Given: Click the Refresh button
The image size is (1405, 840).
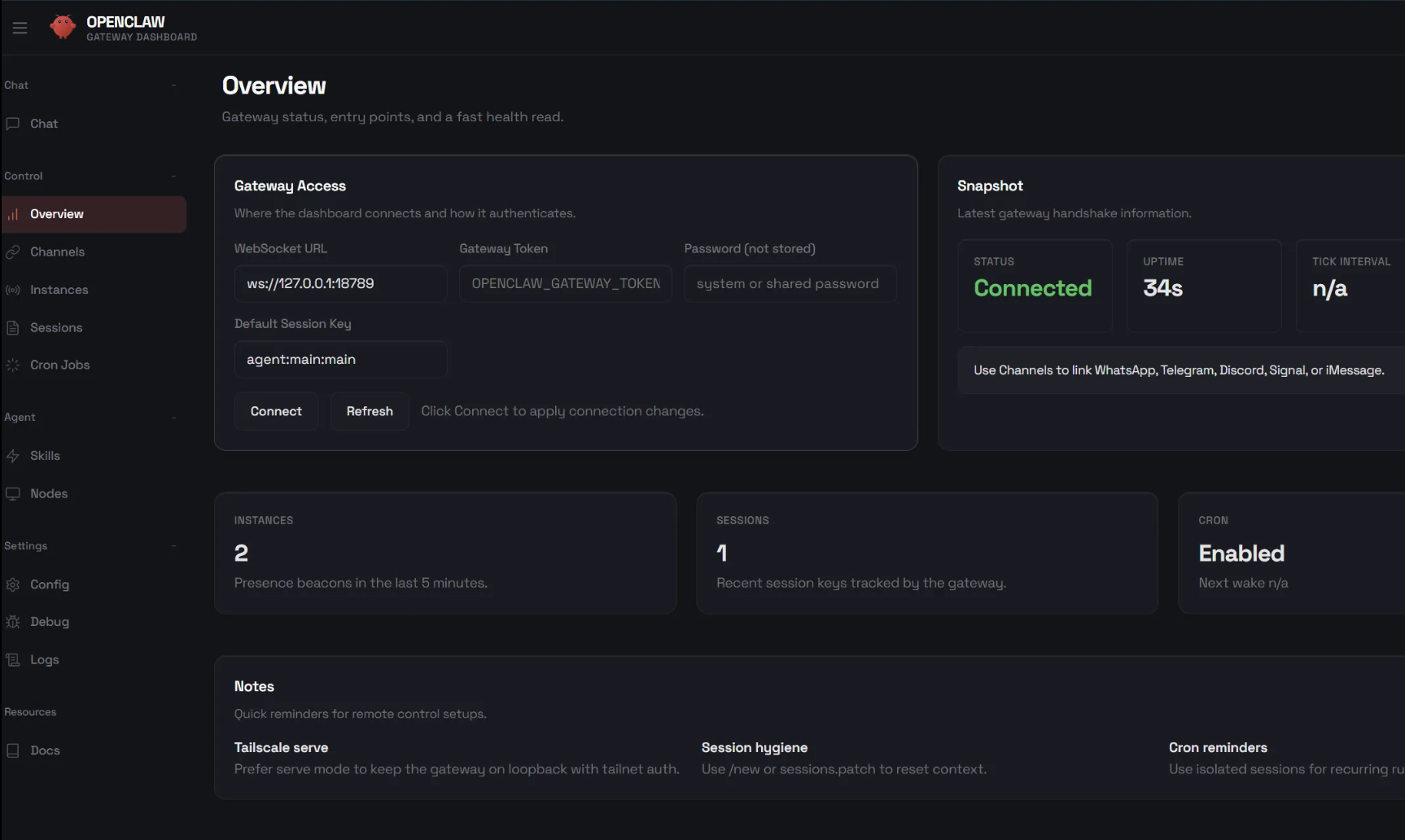Looking at the screenshot, I should (x=370, y=411).
